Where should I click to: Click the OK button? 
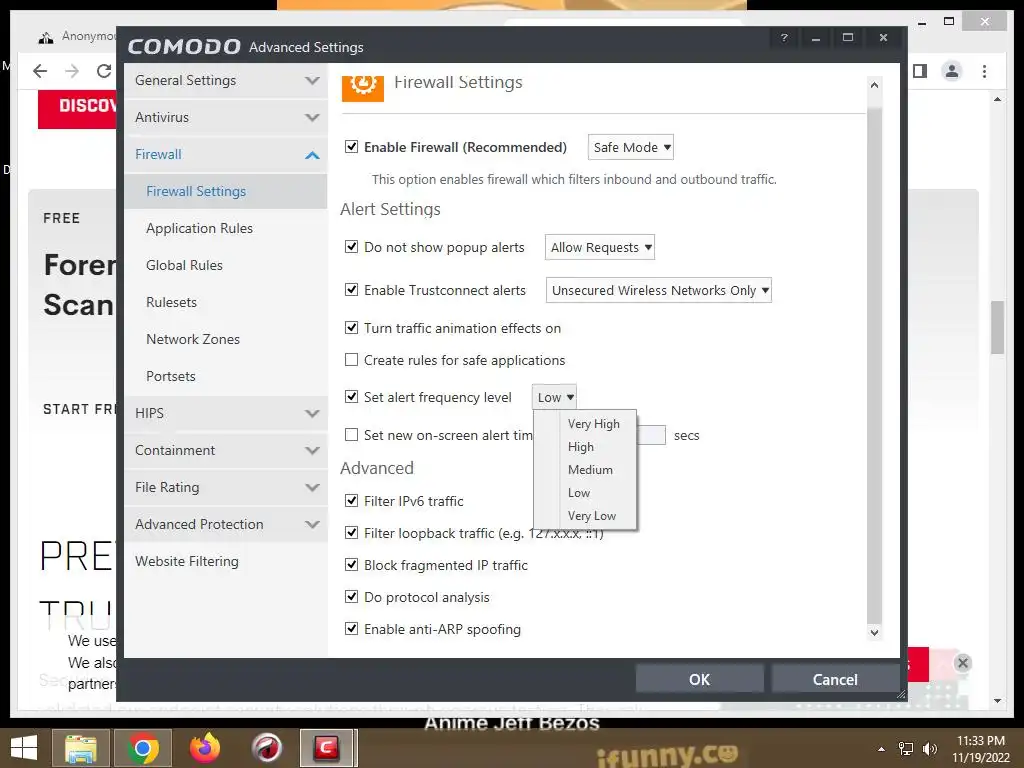[x=699, y=679]
